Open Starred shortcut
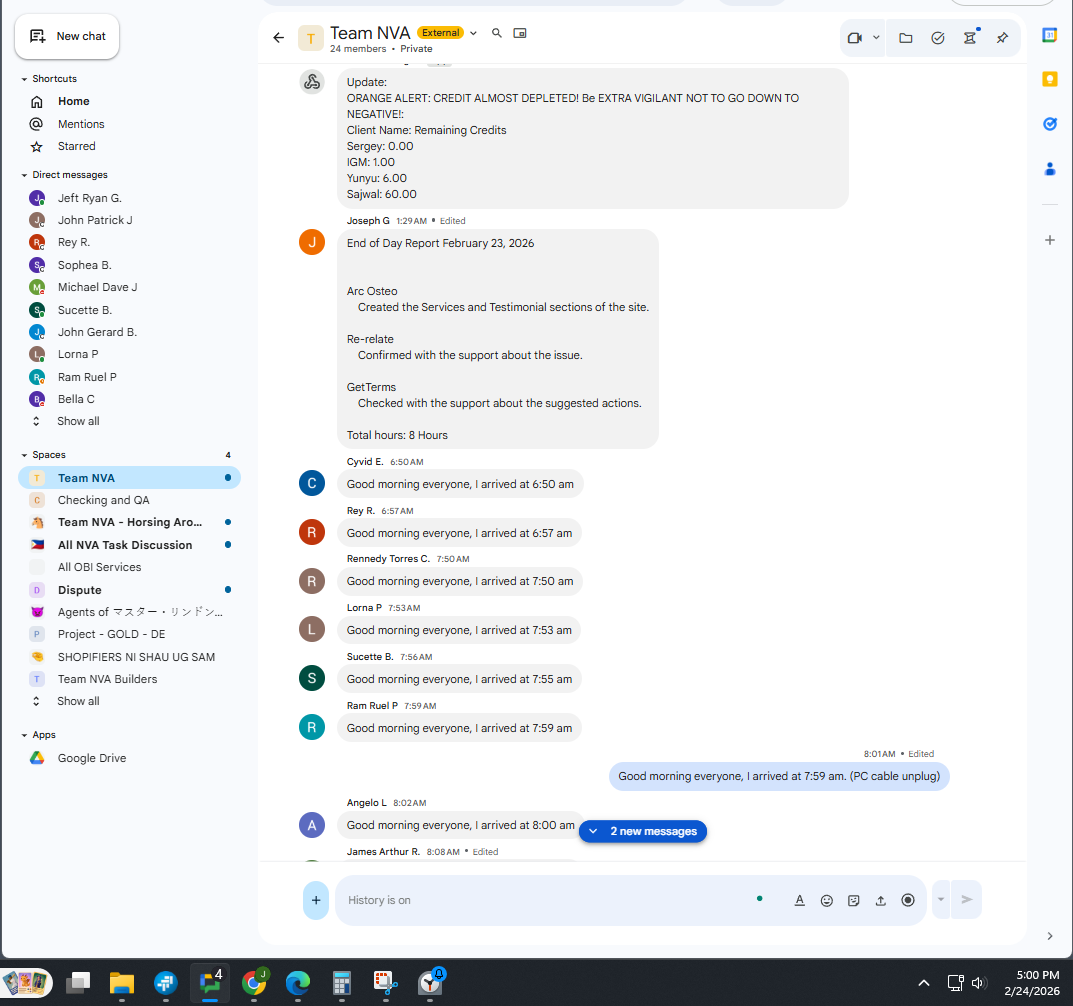This screenshot has height=1006, width=1073. 77,146
